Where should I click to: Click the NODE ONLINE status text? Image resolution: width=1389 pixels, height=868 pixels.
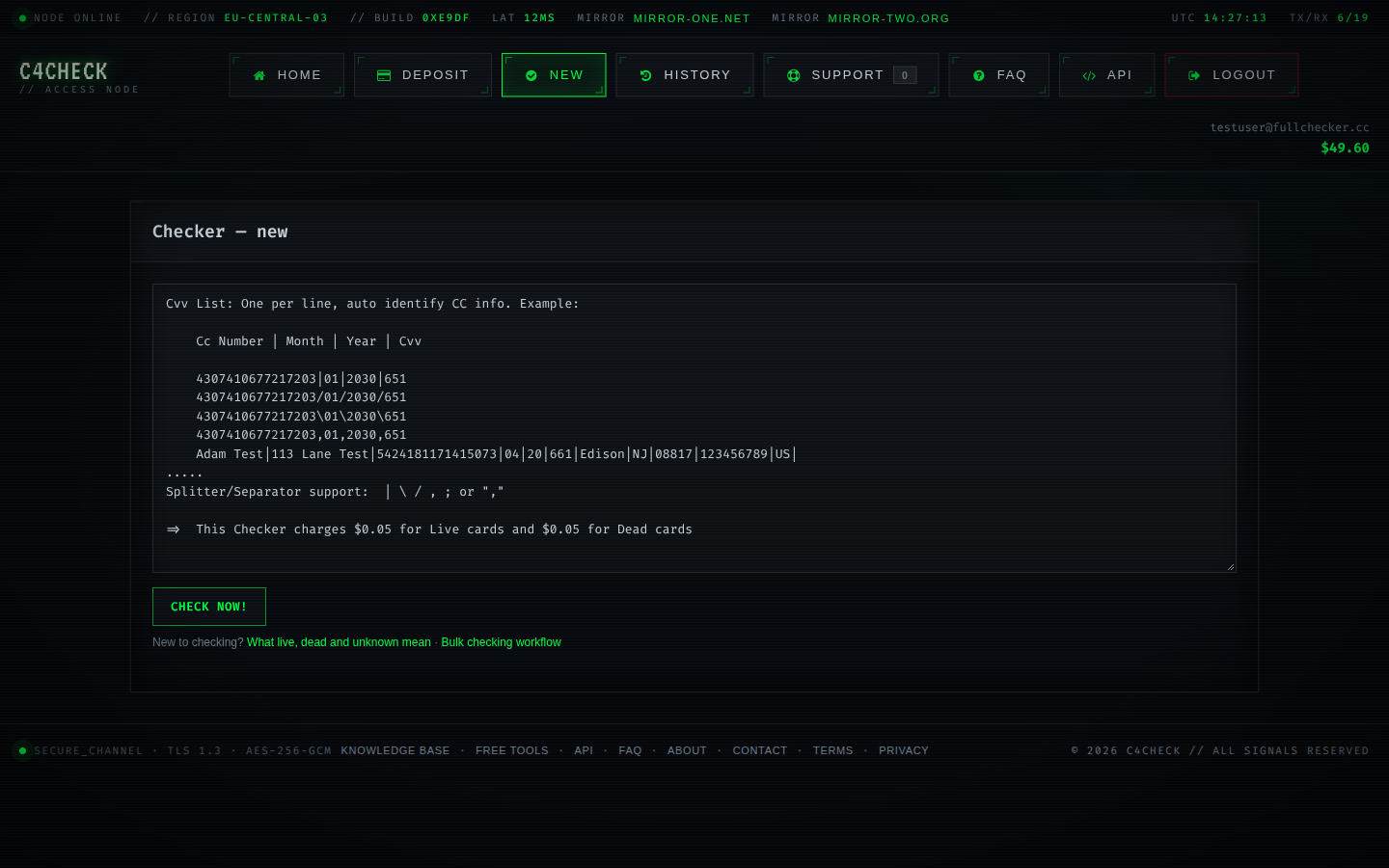tap(78, 18)
